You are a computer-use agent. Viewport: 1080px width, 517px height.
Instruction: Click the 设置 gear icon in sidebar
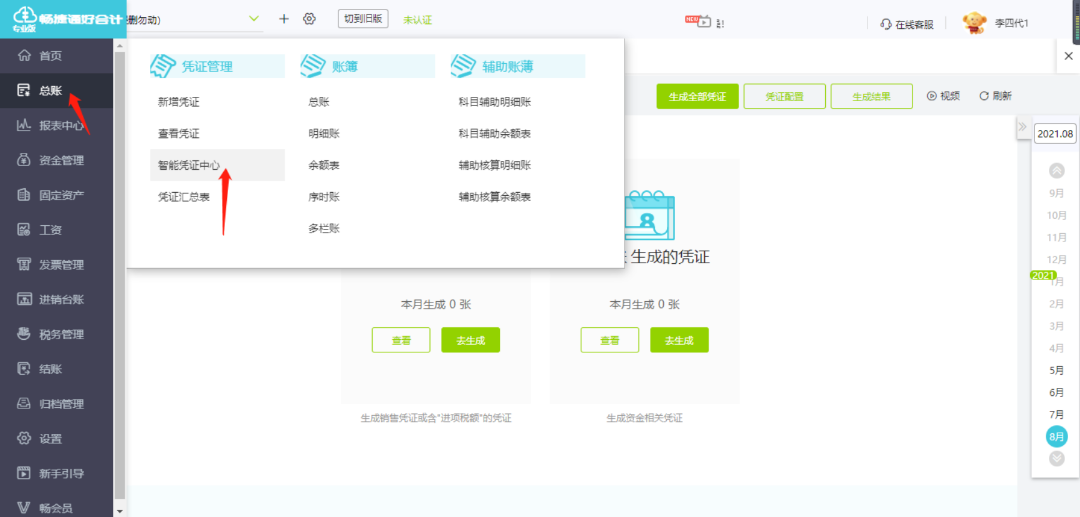pos(24,439)
